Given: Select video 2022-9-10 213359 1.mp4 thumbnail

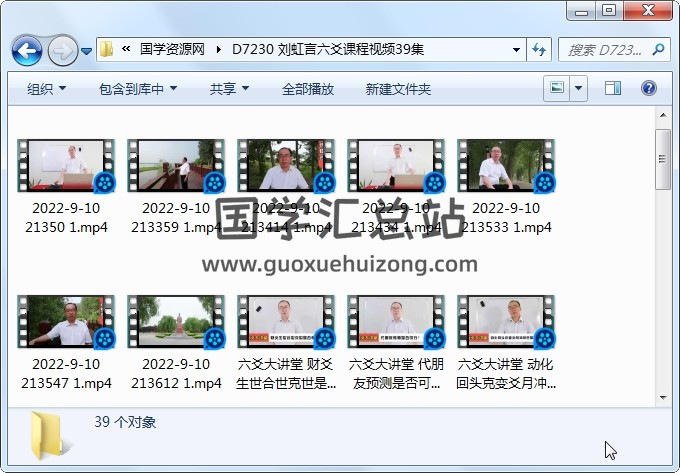Looking at the screenshot, I should click(x=176, y=166).
